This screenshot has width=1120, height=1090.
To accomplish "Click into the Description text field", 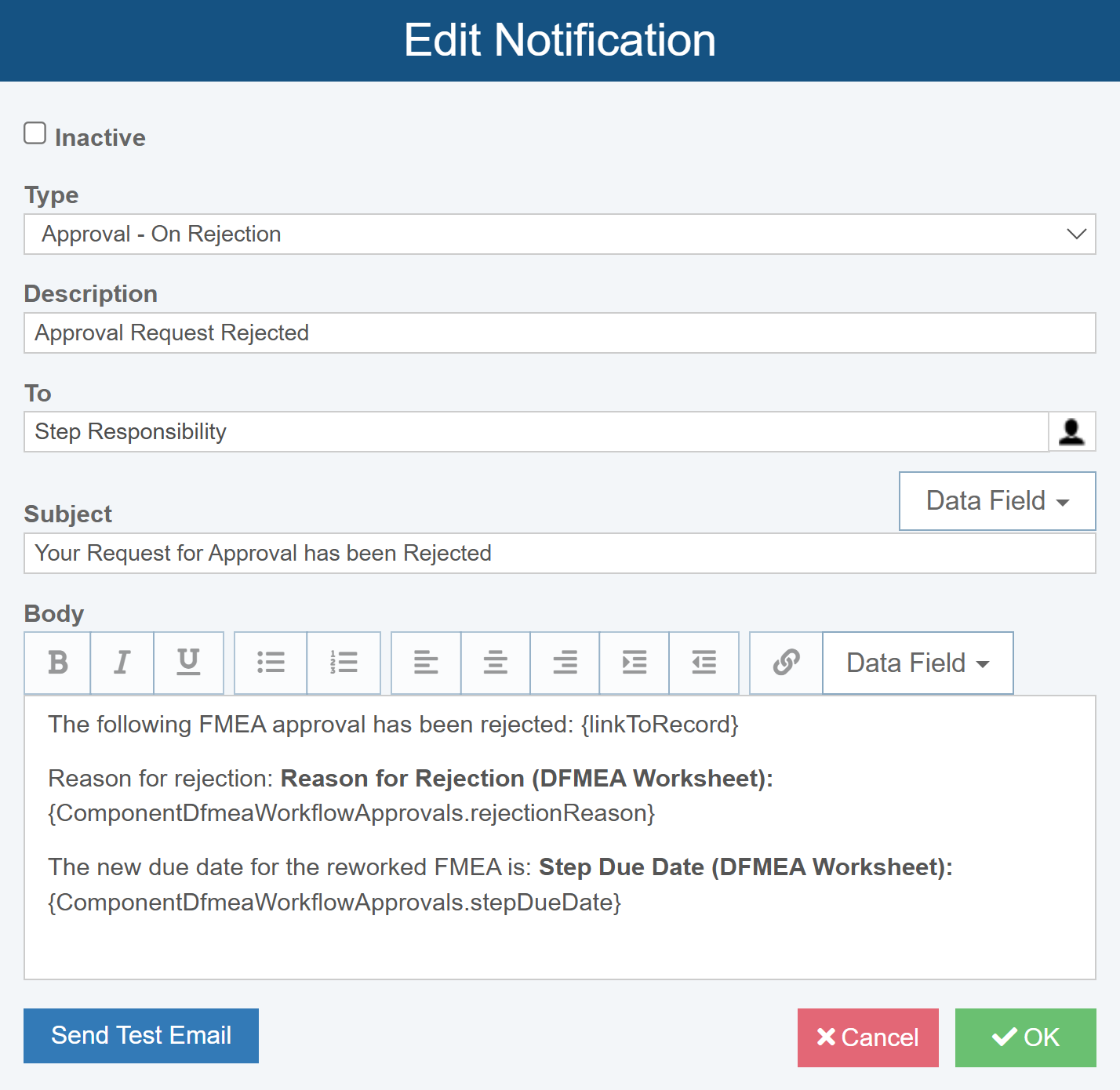I will 559,333.
